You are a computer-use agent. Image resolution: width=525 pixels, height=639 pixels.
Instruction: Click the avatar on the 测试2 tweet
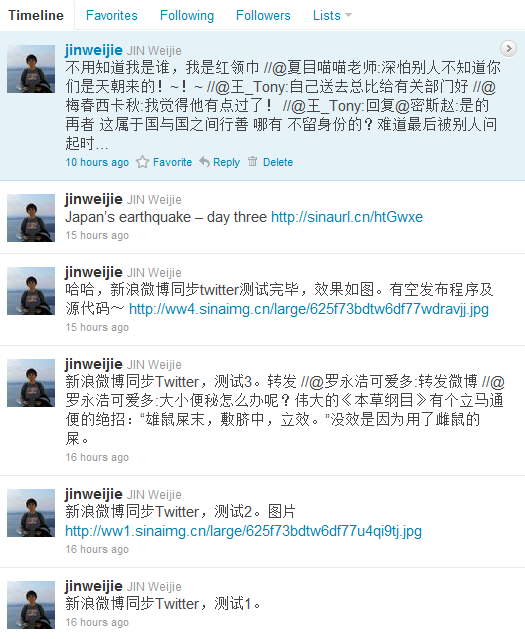coord(31,513)
